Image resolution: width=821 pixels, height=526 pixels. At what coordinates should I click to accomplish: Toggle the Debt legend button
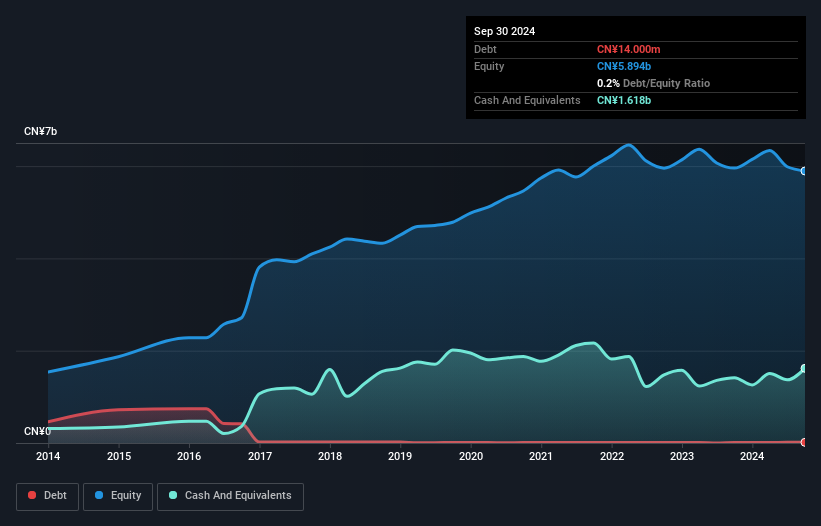coord(48,496)
